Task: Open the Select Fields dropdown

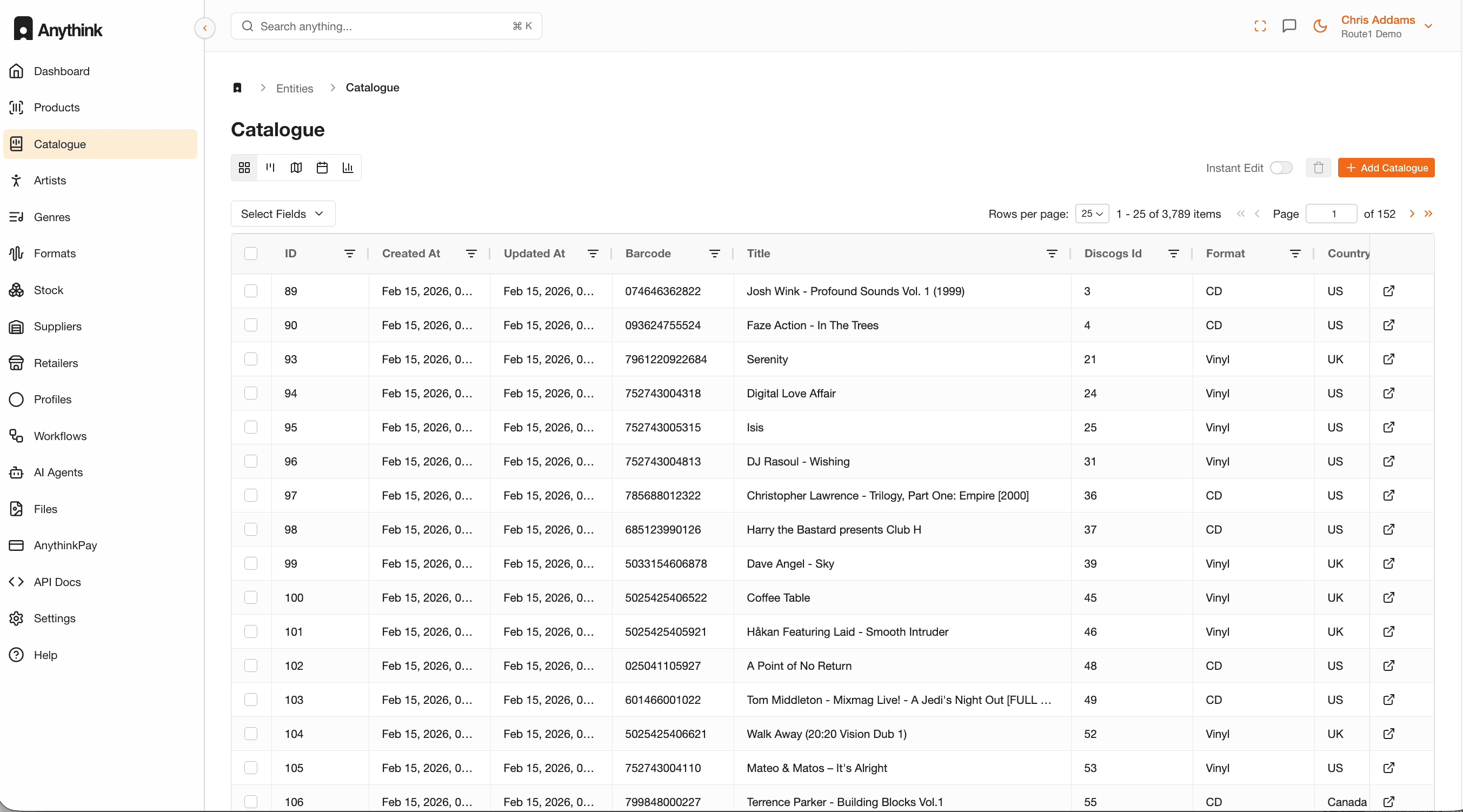Action: tap(282, 214)
